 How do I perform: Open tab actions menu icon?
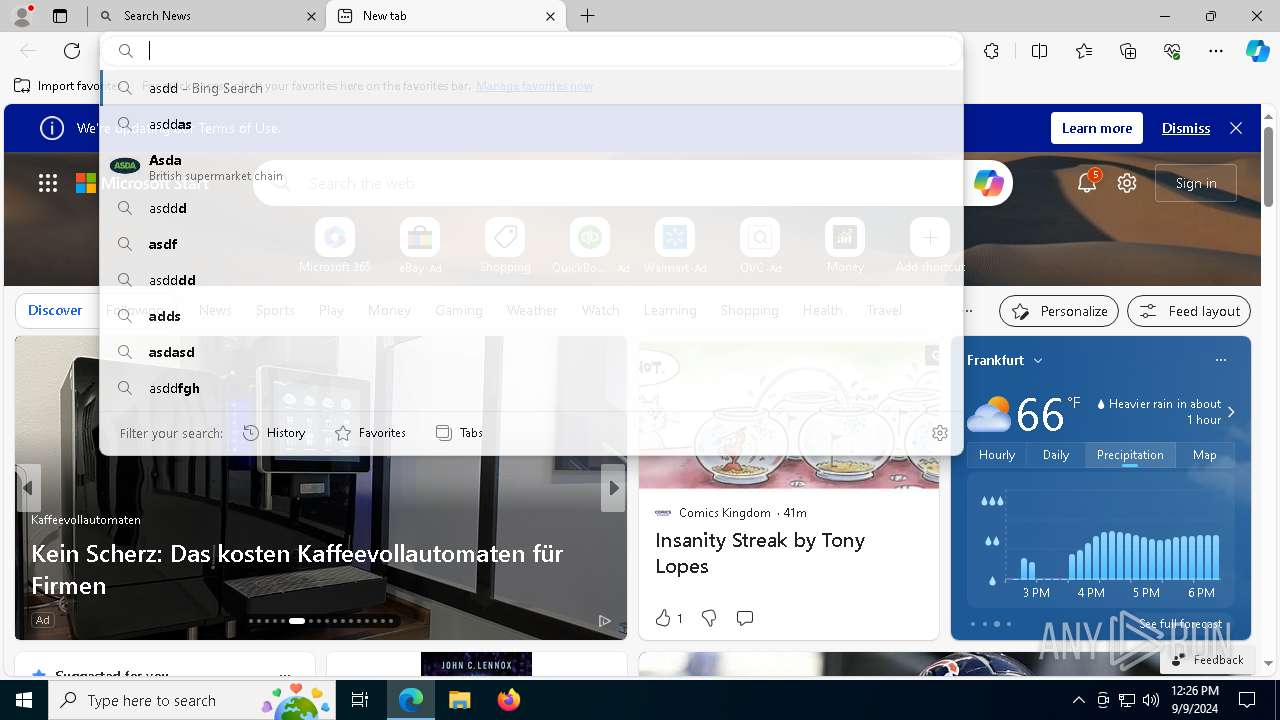point(60,16)
